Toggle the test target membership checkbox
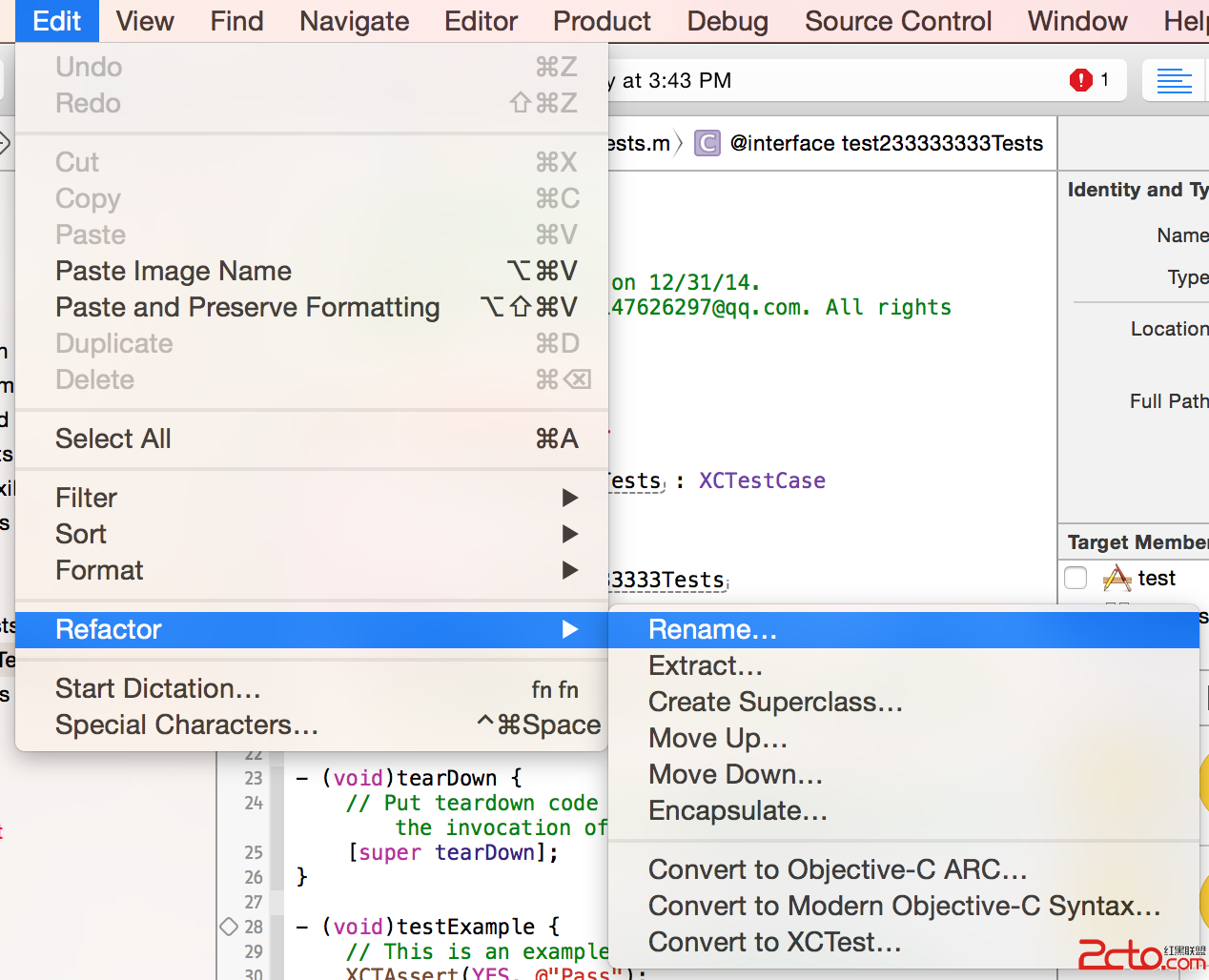Screen dimensions: 1209x980 (x=1076, y=579)
